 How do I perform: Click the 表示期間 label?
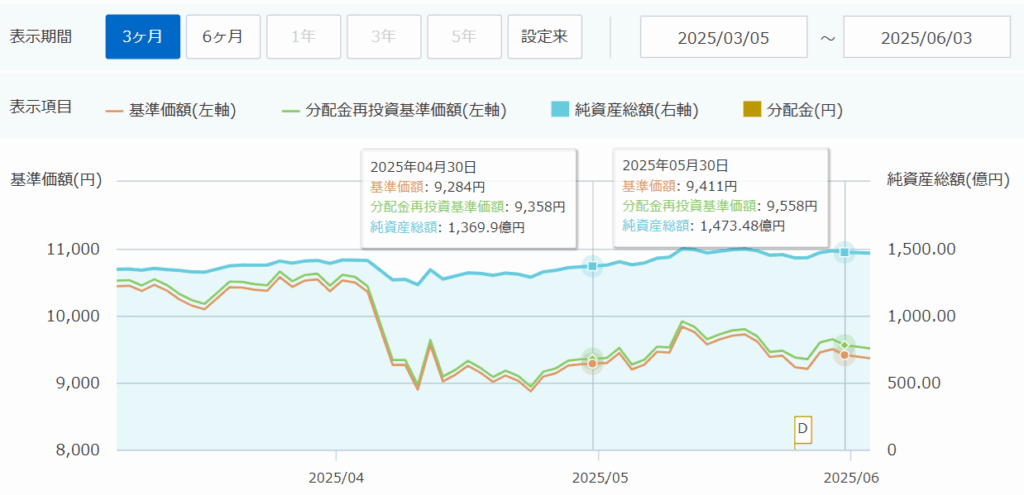[x=40, y=37]
